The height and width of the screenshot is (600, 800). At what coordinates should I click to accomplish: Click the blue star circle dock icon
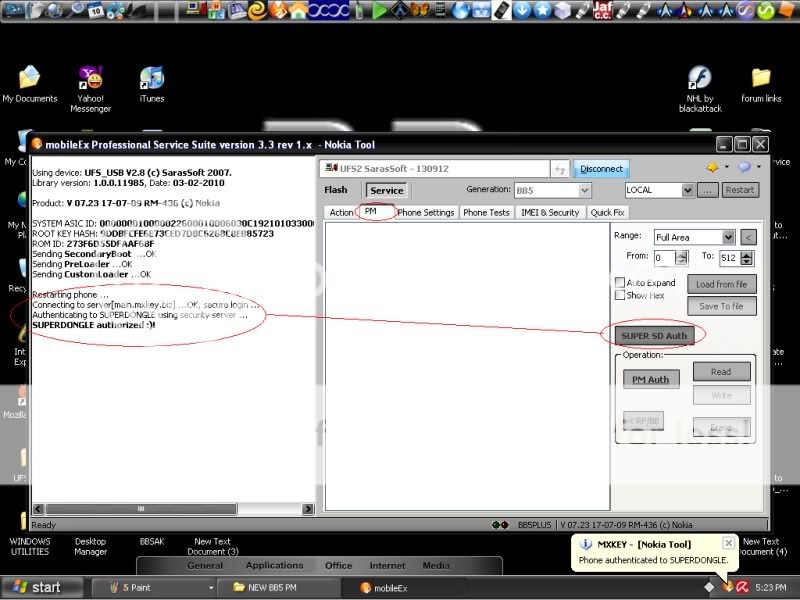click(542, 11)
